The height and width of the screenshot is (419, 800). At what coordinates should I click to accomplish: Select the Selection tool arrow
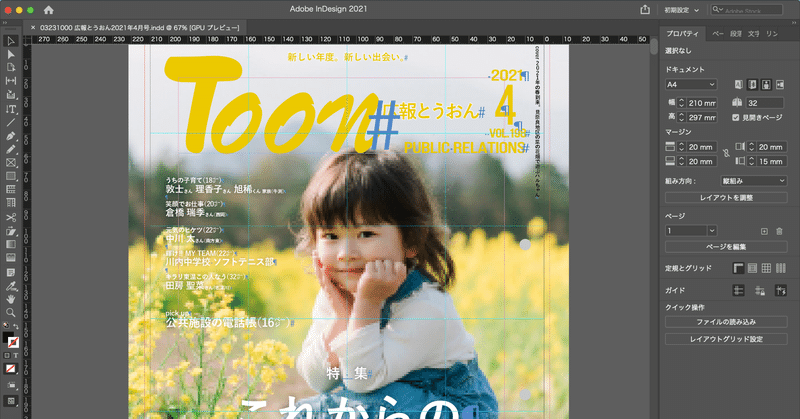(11, 41)
